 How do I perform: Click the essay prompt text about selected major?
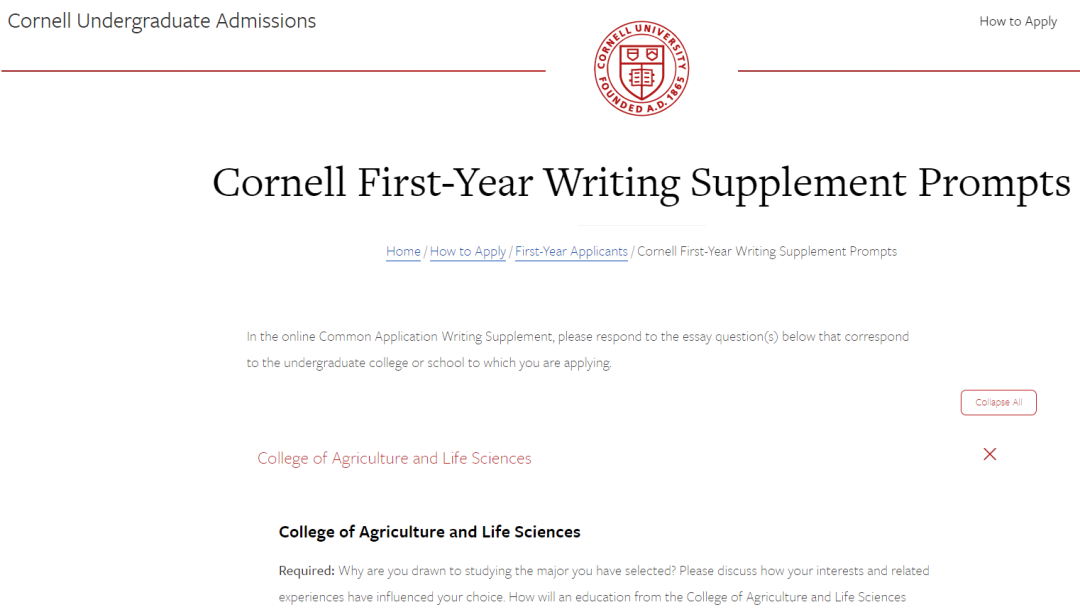coord(604,584)
